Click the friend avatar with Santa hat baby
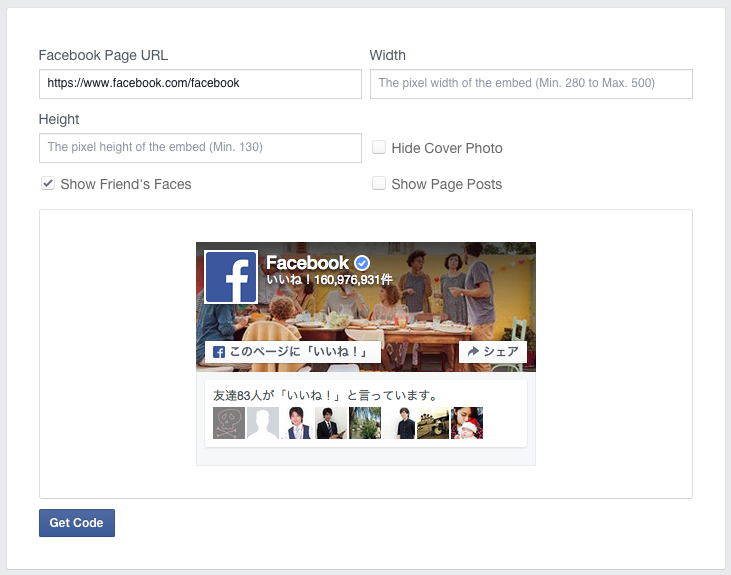731x575 pixels. (x=467, y=423)
